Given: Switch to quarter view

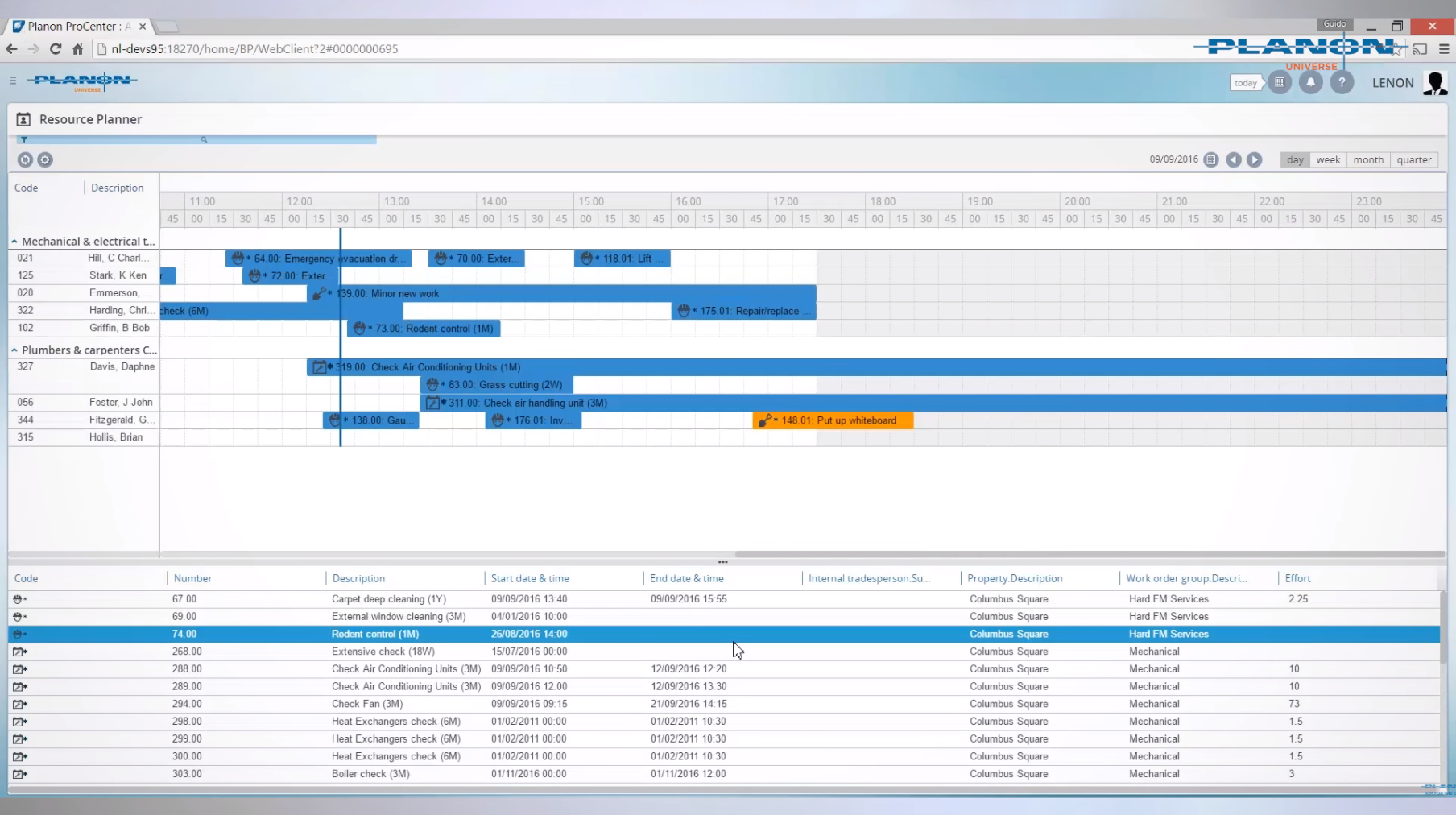Looking at the screenshot, I should click(x=1414, y=160).
